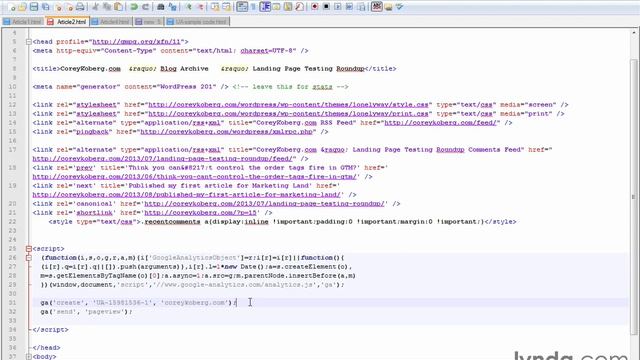The width and height of the screenshot is (640, 360).
Task: Click 'charset' in the meta tag
Action: pos(254,51)
